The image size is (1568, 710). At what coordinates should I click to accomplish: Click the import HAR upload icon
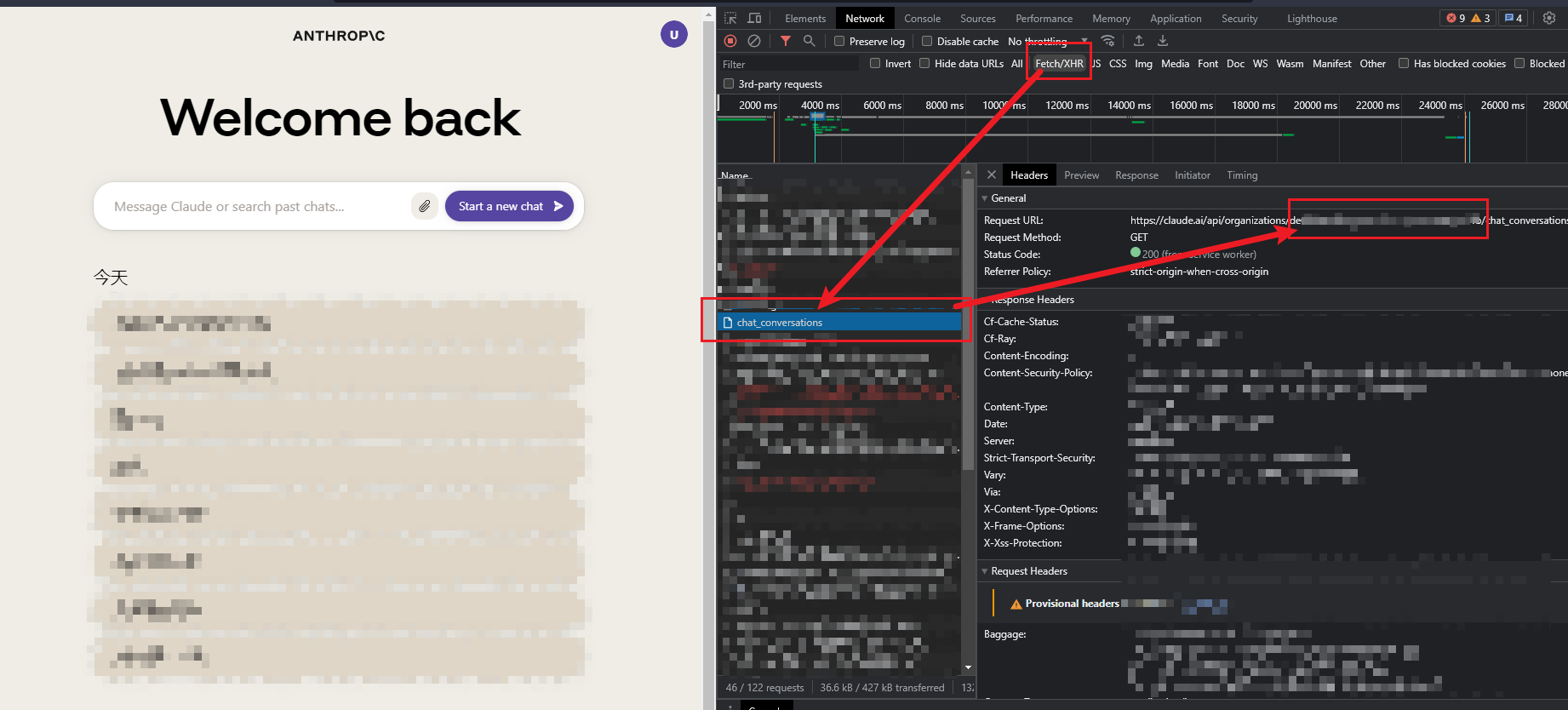pyautogui.click(x=1139, y=41)
